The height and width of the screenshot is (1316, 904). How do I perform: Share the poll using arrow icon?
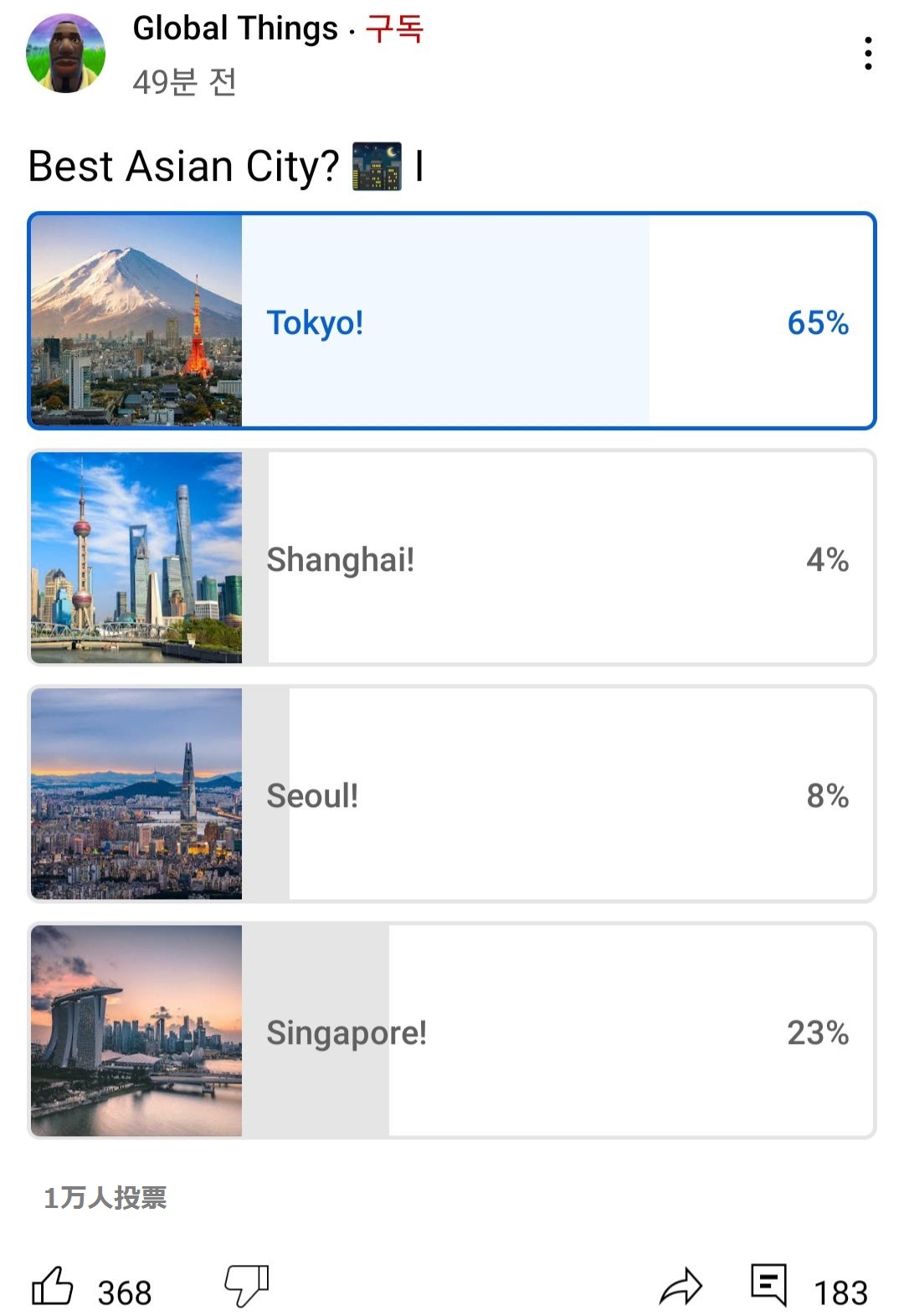coord(681,1287)
